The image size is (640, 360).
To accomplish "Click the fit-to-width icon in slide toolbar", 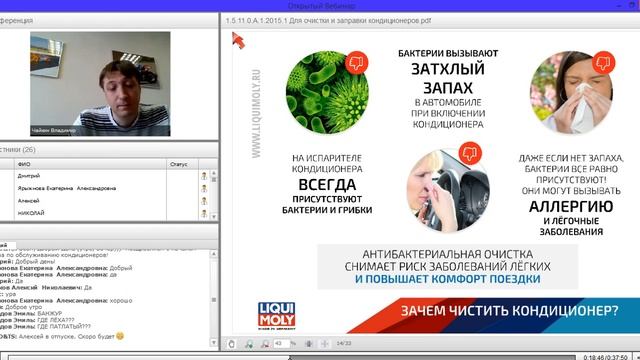I will [324, 344].
